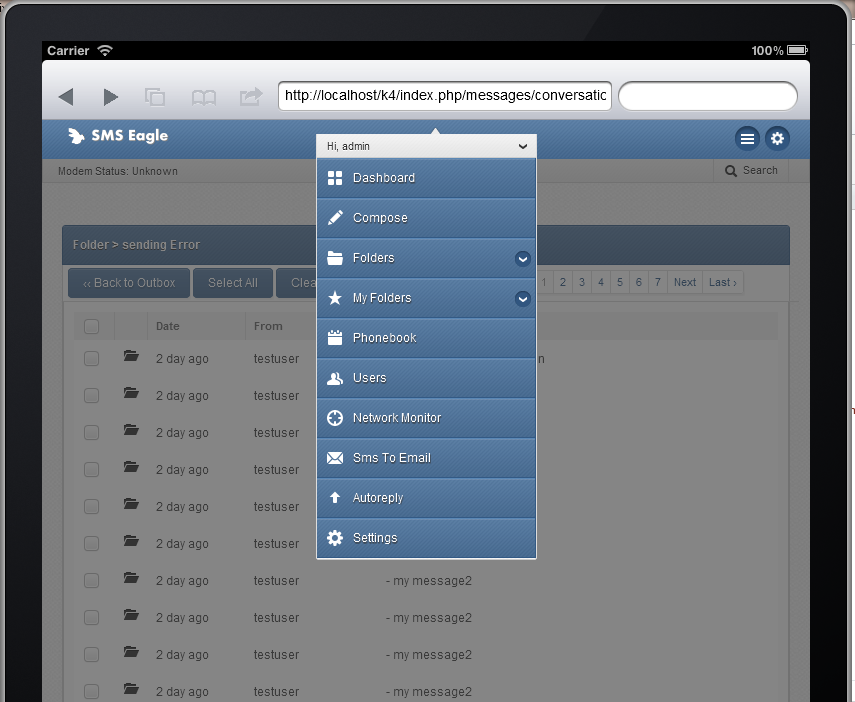Viewport: 855px width, 702px height.
Task: Go to page 7
Action: point(658,282)
